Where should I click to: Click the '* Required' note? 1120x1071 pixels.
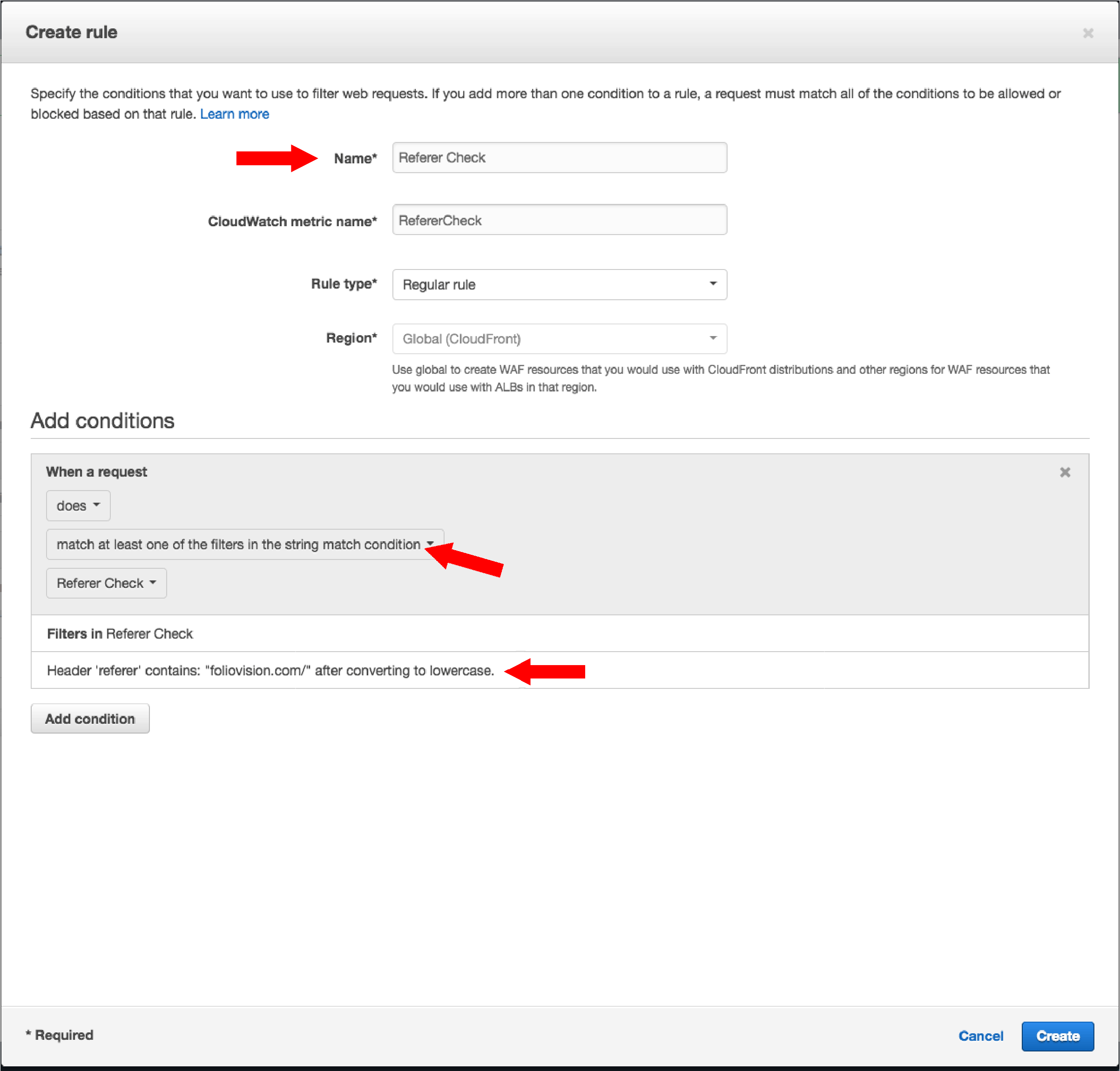tap(60, 1035)
